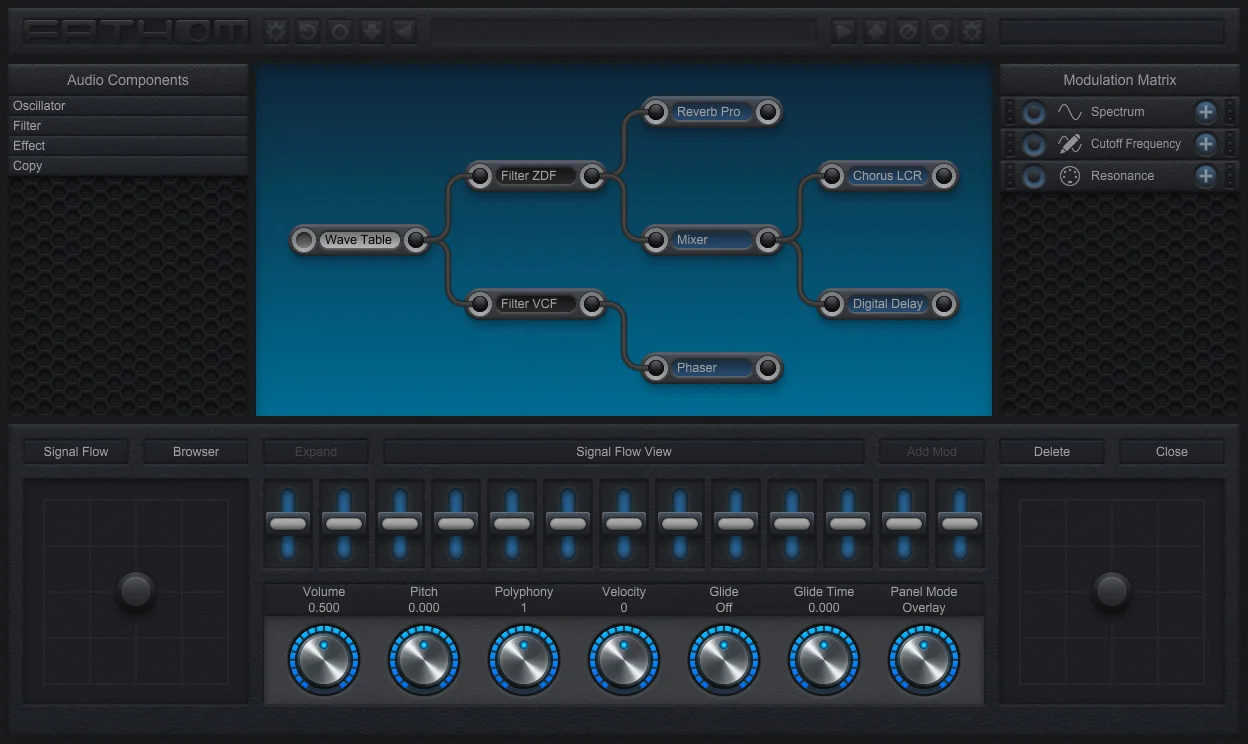Click the Volume knob
1248x744 pixels.
click(x=324, y=660)
